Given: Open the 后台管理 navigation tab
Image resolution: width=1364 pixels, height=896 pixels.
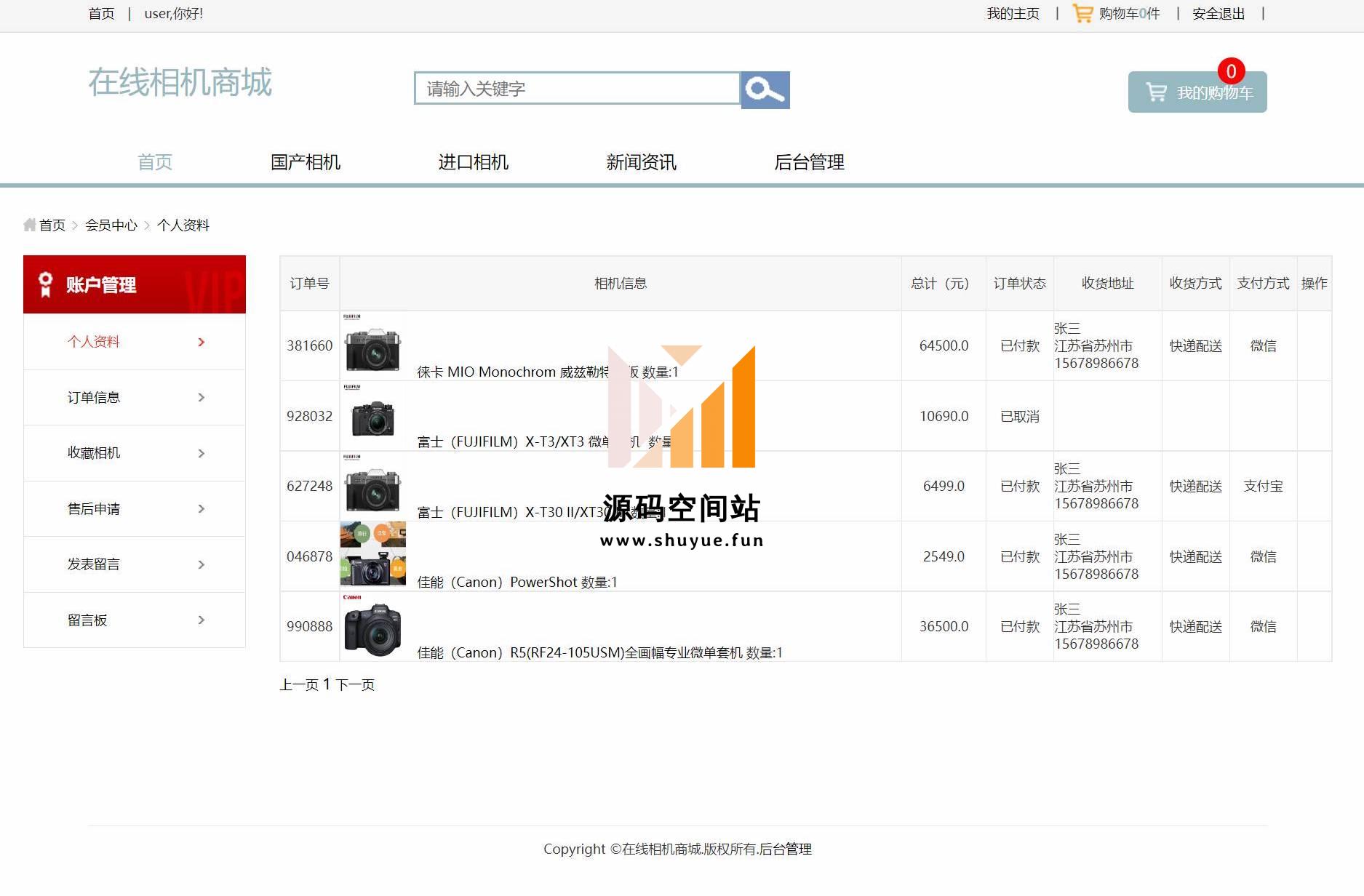Looking at the screenshot, I should (x=809, y=161).
